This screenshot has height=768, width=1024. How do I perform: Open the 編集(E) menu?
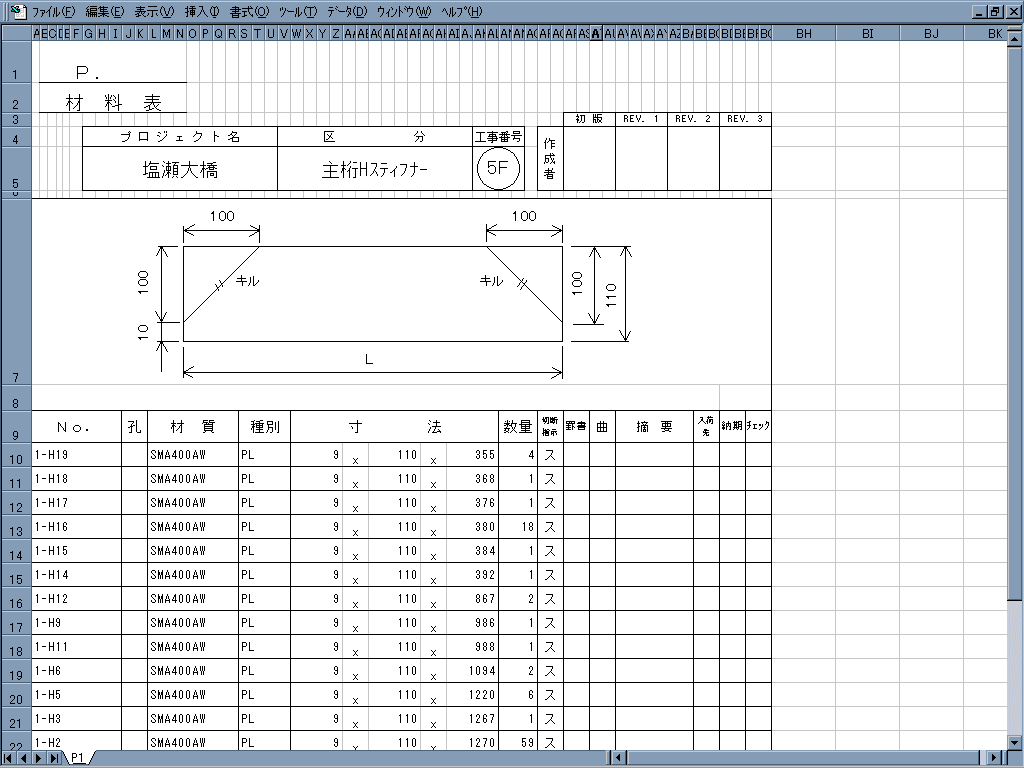pyautogui.click(x=104, y=12)
